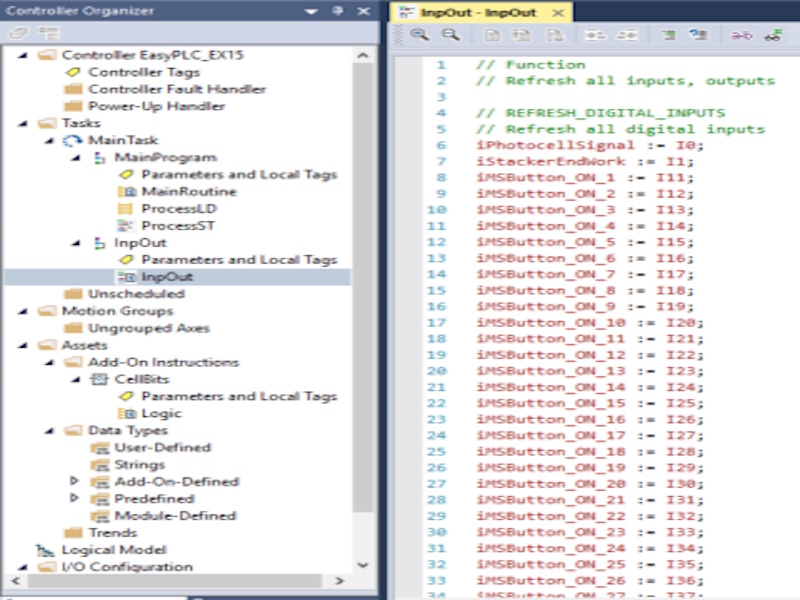The height and width of the screenshot is (600, 800).
Task: Click the glasses watch icon in editor toolbar
Action: [773, 35]
